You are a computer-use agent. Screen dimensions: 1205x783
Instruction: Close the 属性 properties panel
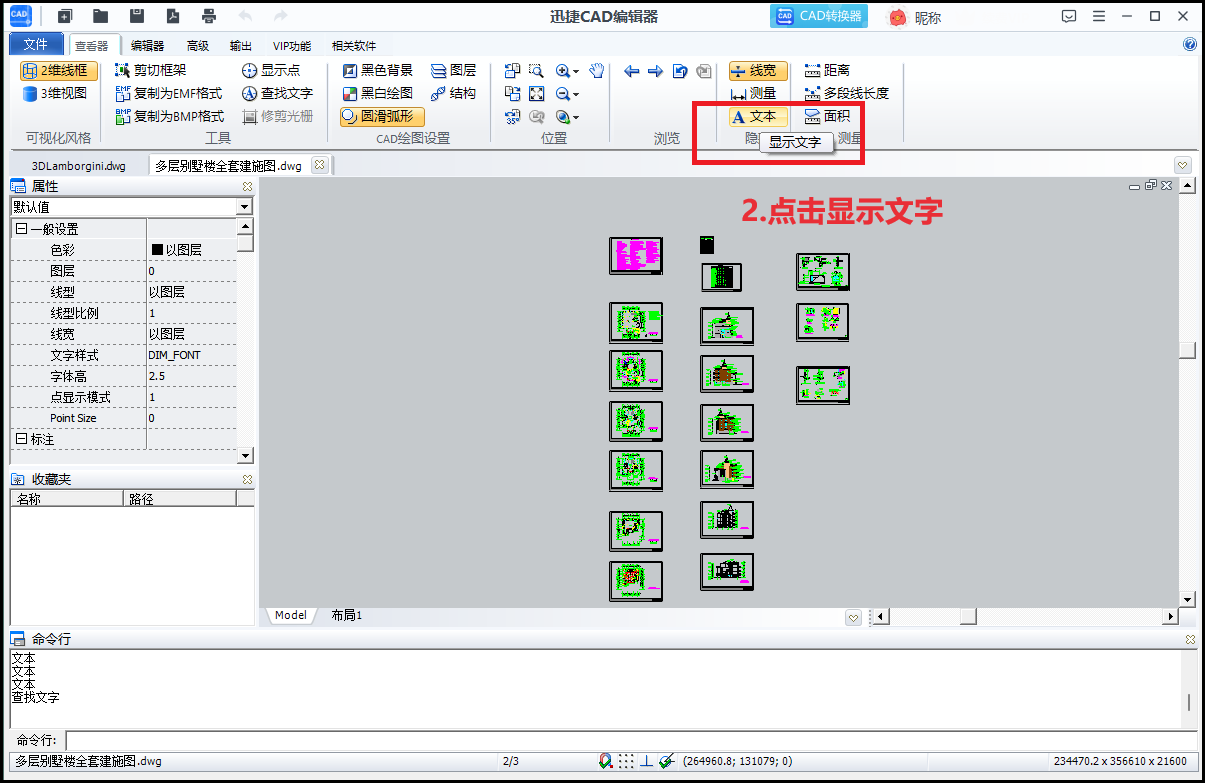click(247, 186)
